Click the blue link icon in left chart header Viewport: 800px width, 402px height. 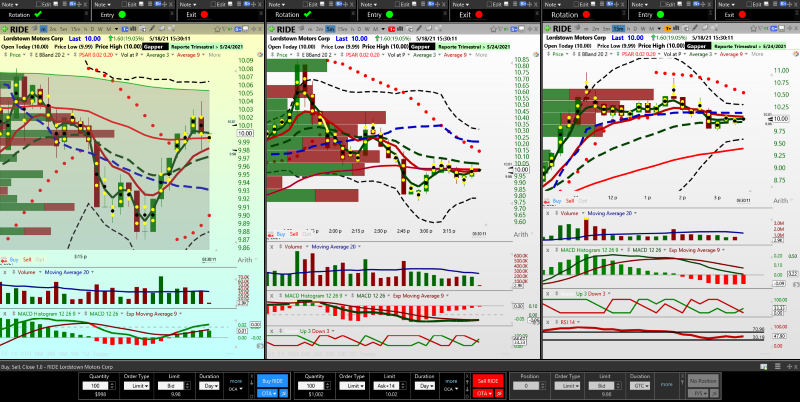click(239, 29)
